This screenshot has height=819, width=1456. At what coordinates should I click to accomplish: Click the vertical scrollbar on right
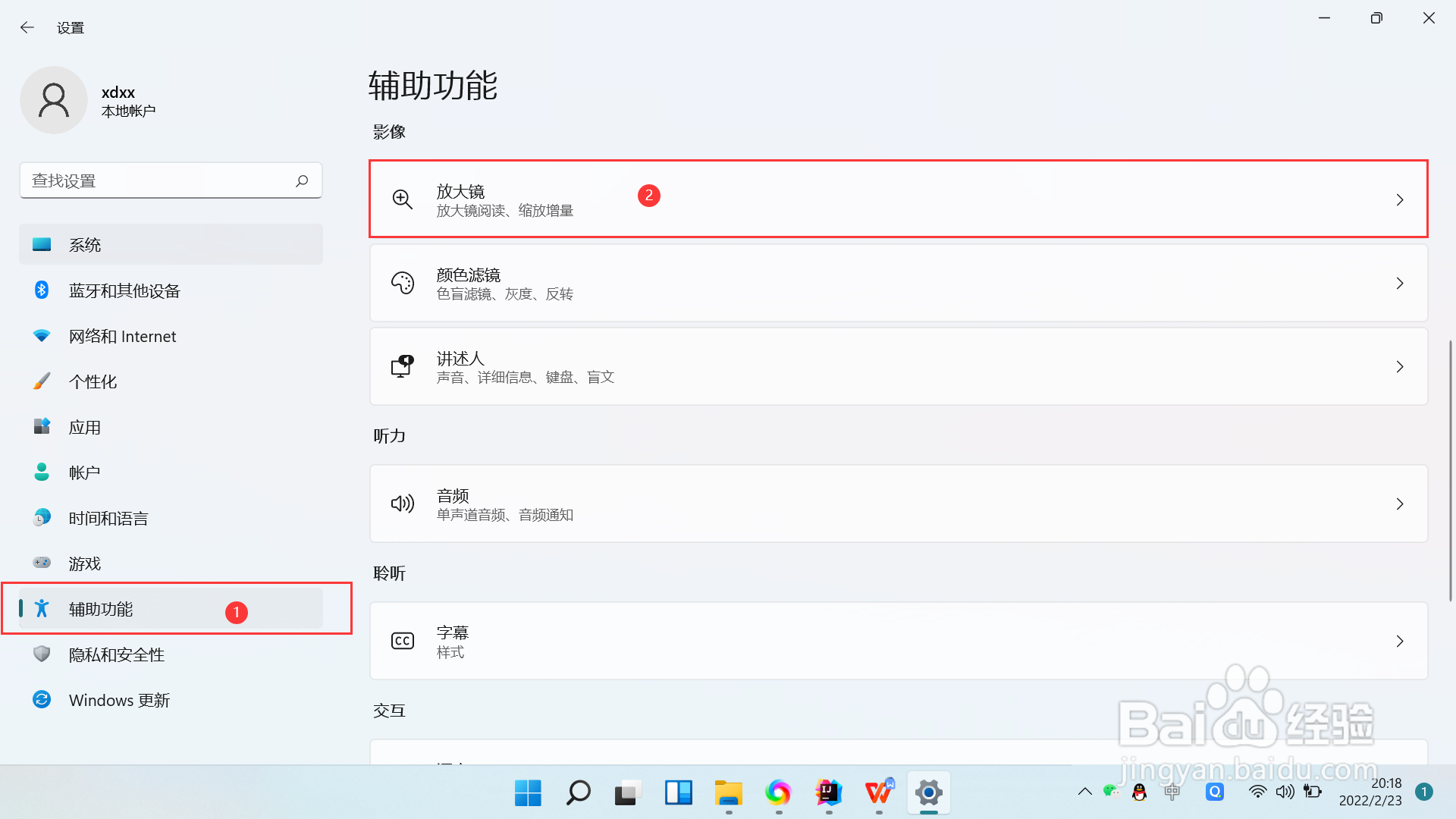(x=1450, y=470)
